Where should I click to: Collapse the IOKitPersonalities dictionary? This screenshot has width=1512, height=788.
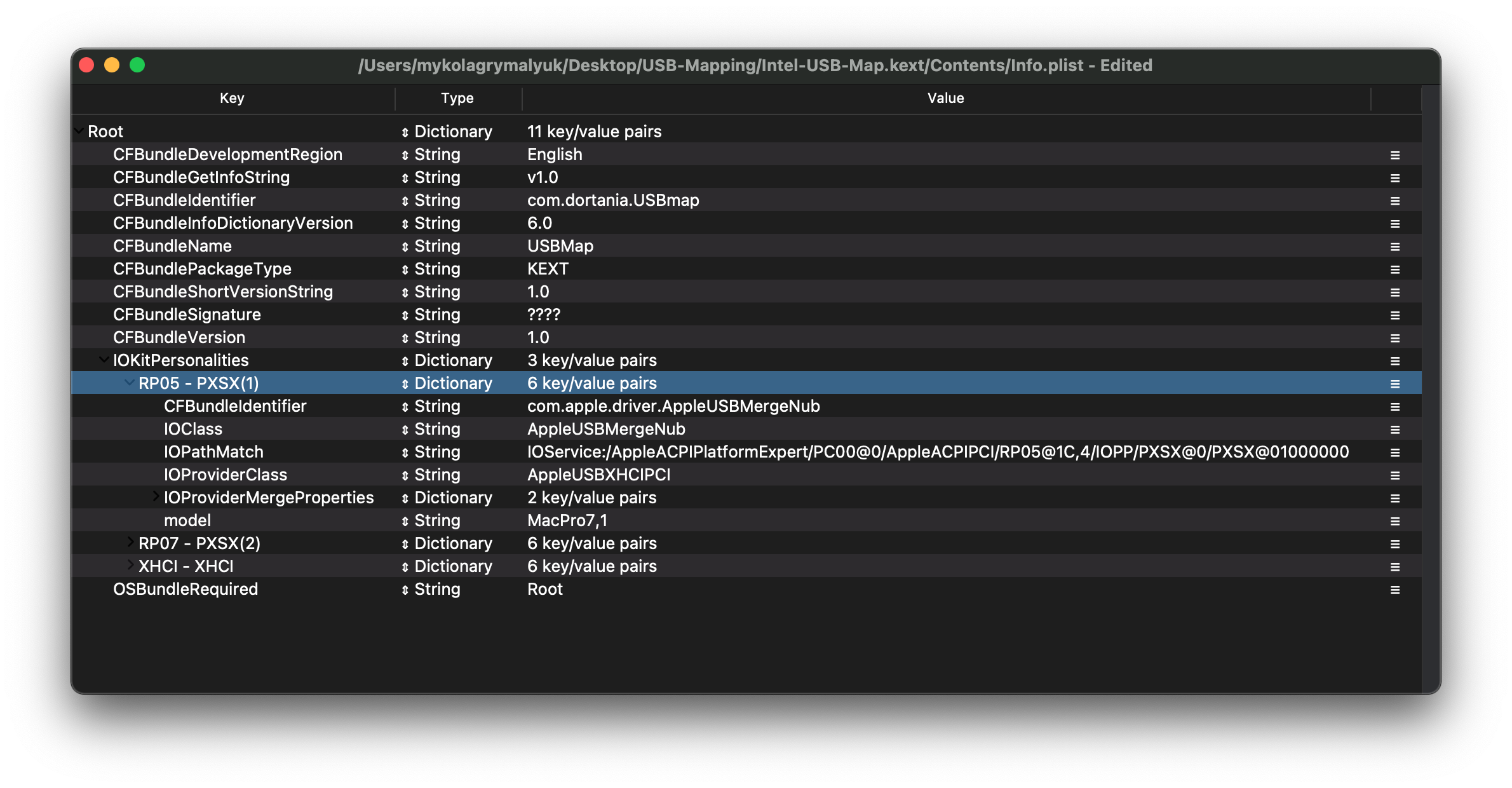(x=104, y=360)
